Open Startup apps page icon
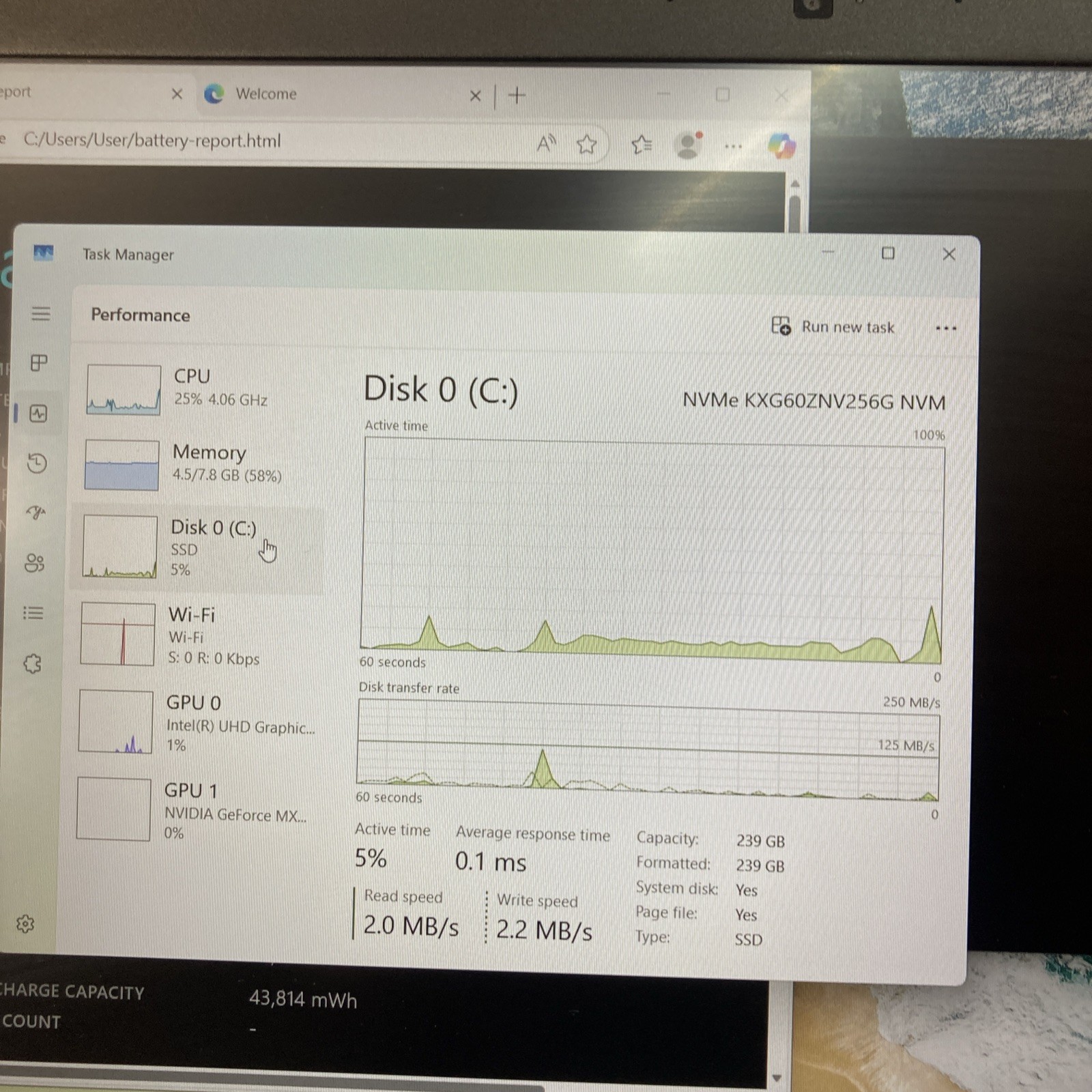The height and width of the screenshot is (1092, 1092). coord(36,512)
